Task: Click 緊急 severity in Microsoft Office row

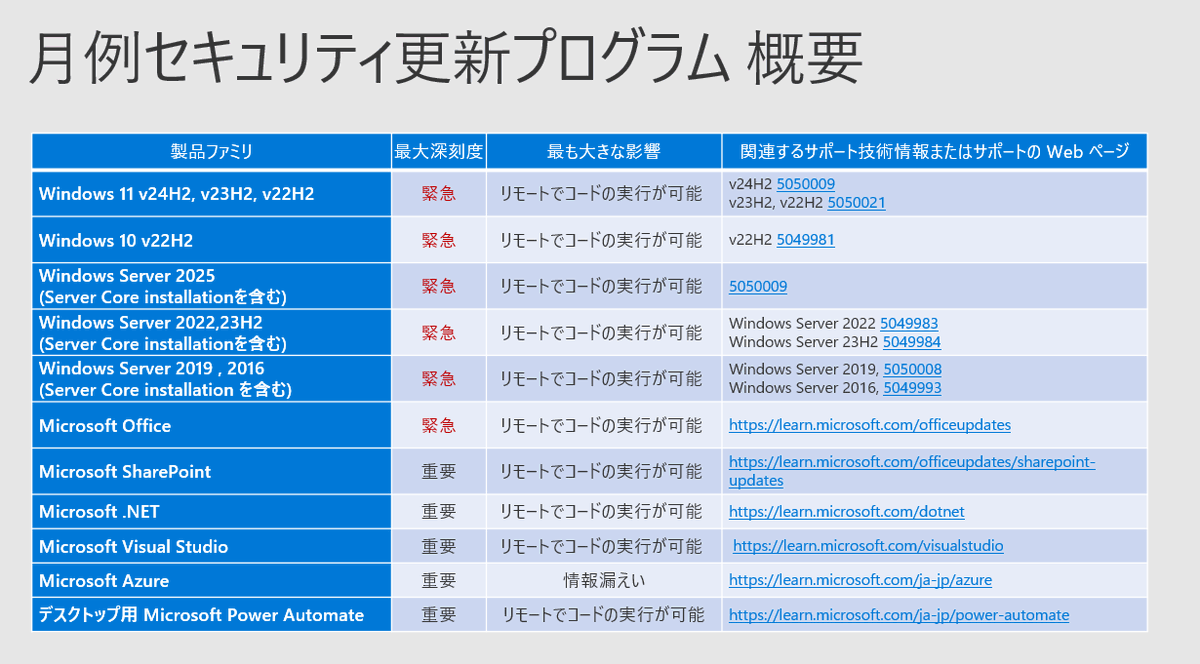Action: tap(439, 425)
